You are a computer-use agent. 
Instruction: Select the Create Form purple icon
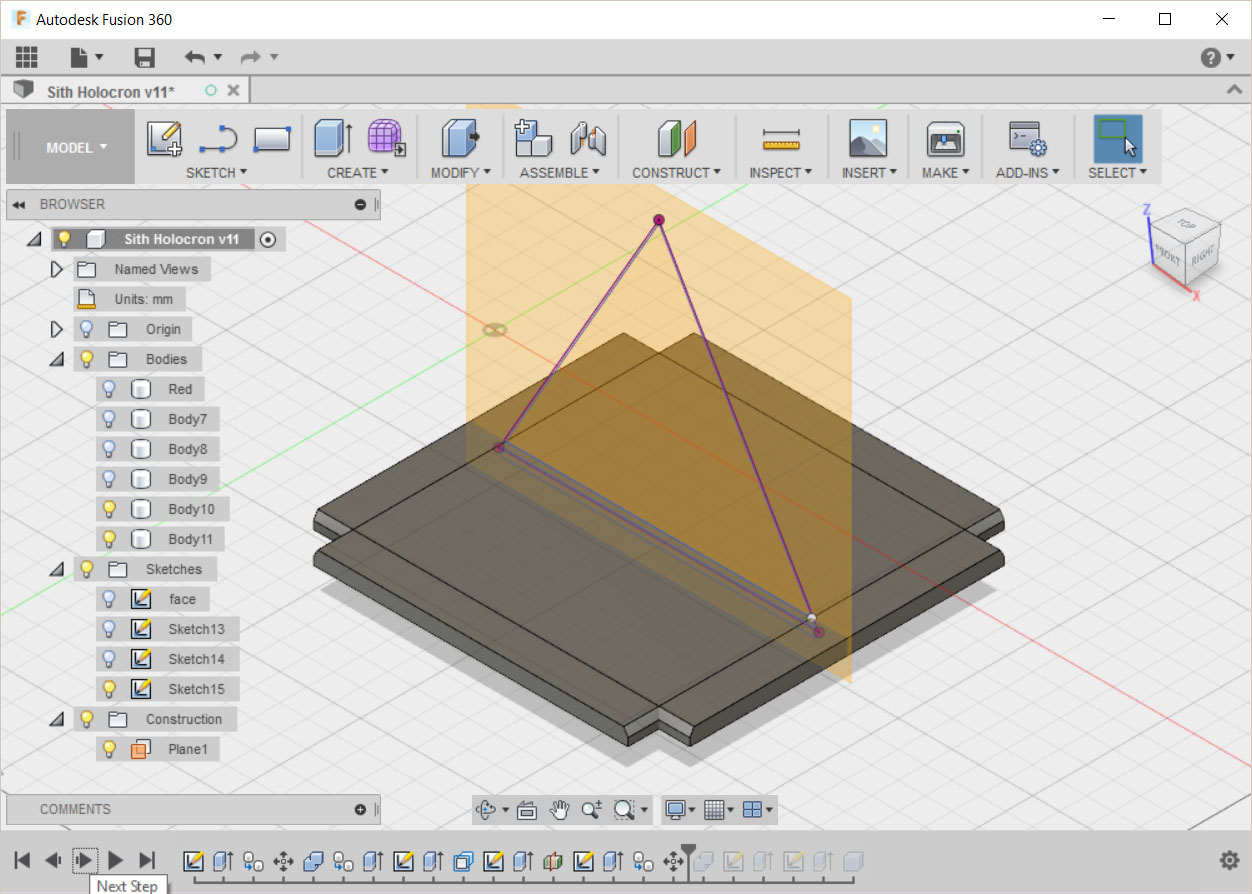click(x=386, y=138)
